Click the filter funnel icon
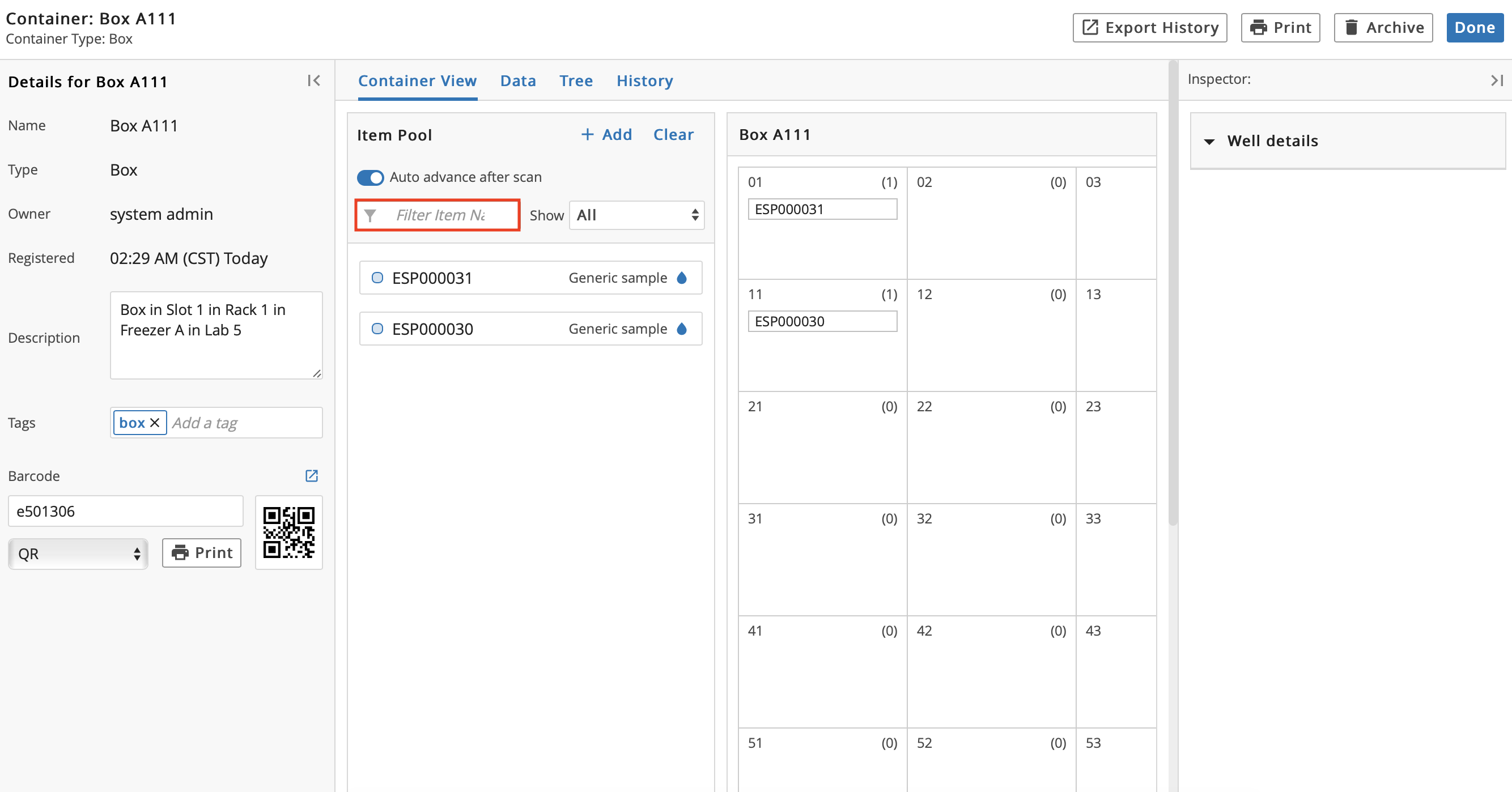 [x=371, y=215]
